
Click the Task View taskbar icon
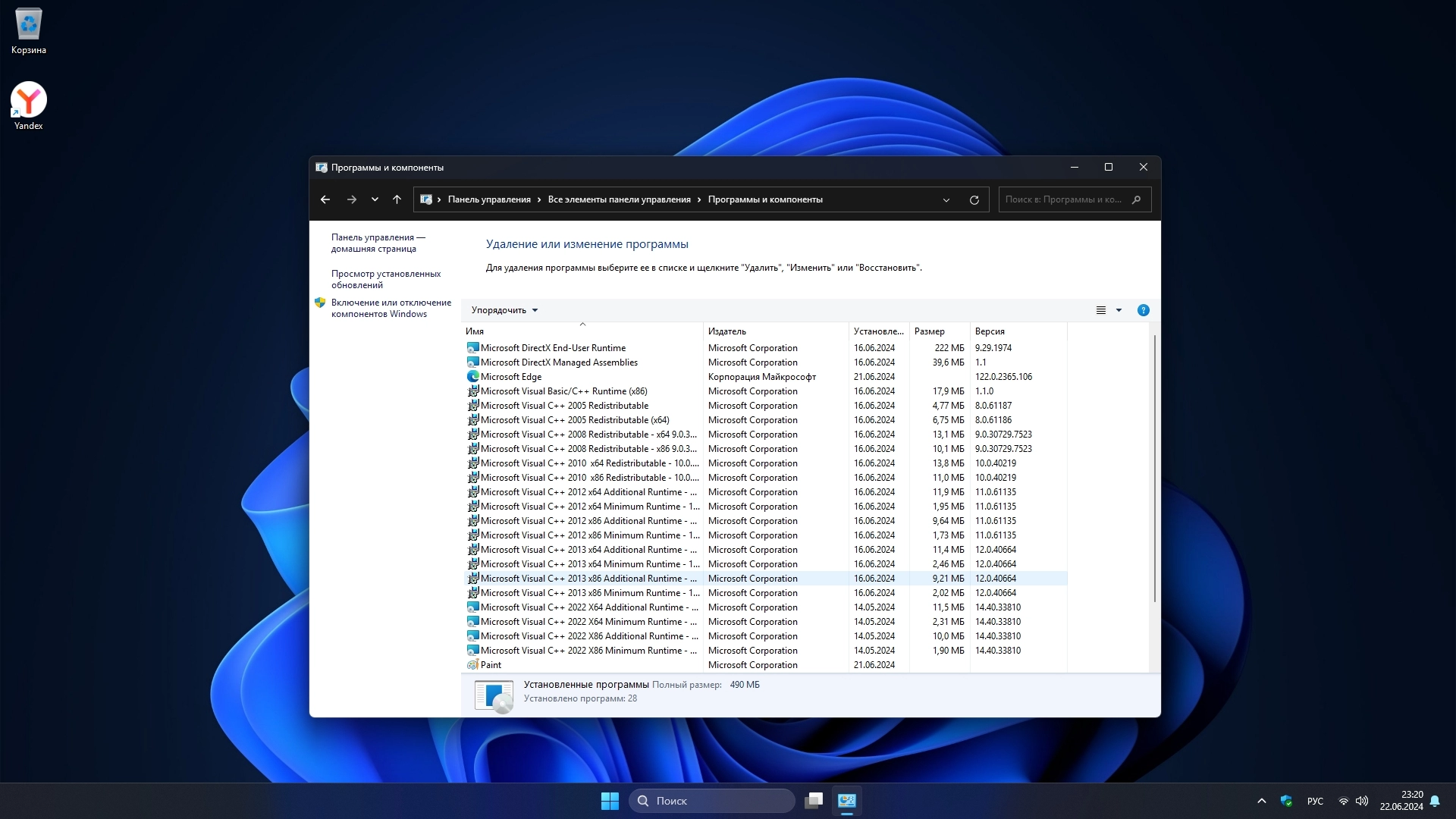tap(814, 801)
